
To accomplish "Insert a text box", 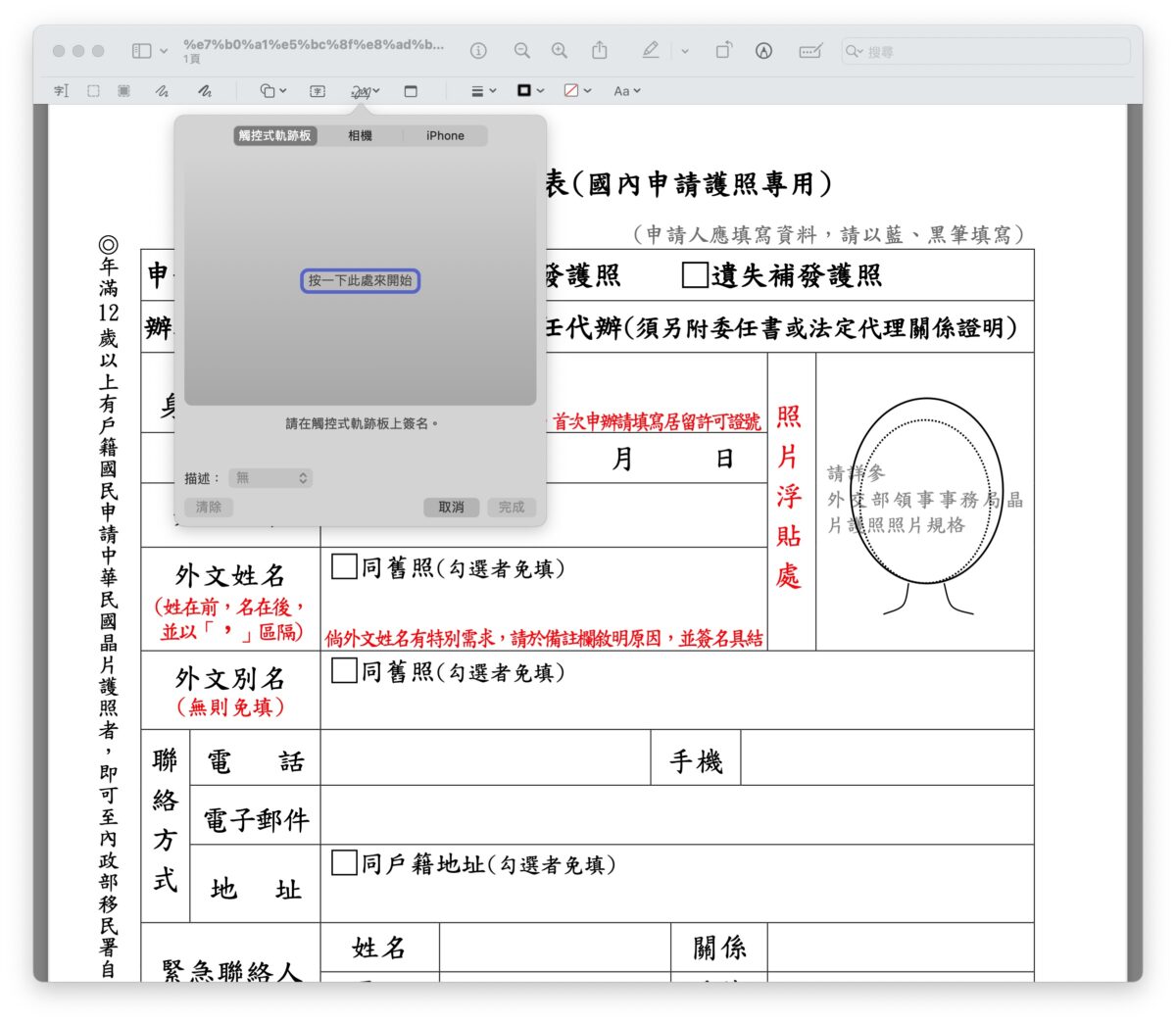I will [318, 91].
